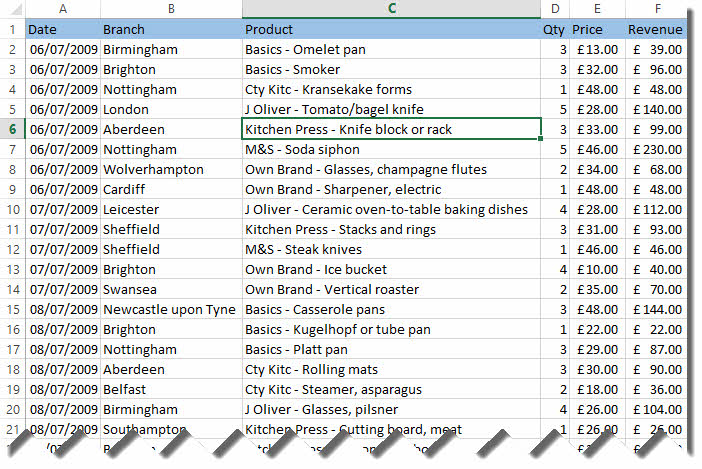Click Kitchen Press - Knife block or rack
Viewport: 702px width, 469px height.
click(x=391, y=129)
